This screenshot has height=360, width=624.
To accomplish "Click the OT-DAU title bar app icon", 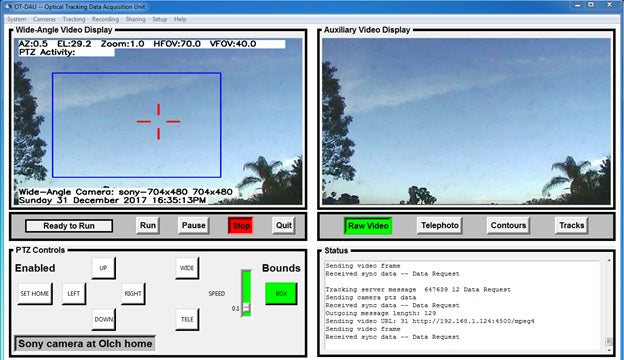I will (x=8, y=7).
